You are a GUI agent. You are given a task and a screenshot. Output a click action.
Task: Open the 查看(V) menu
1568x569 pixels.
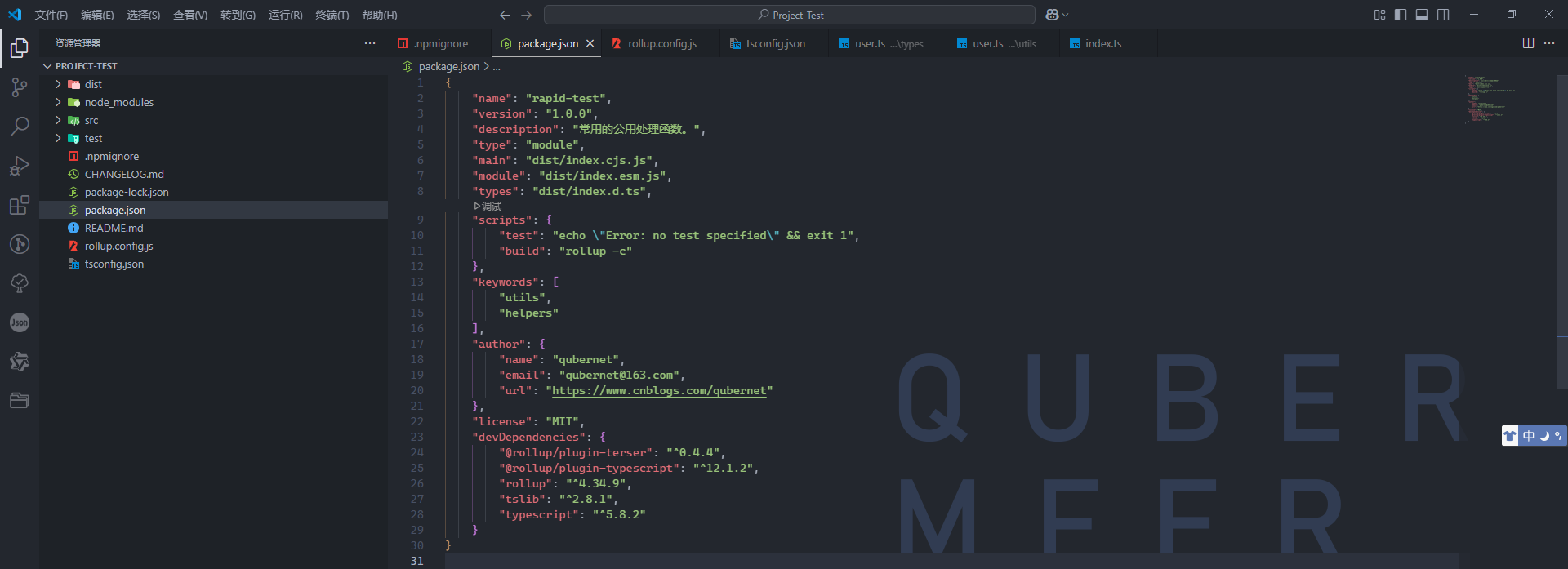tap(190, 15)
